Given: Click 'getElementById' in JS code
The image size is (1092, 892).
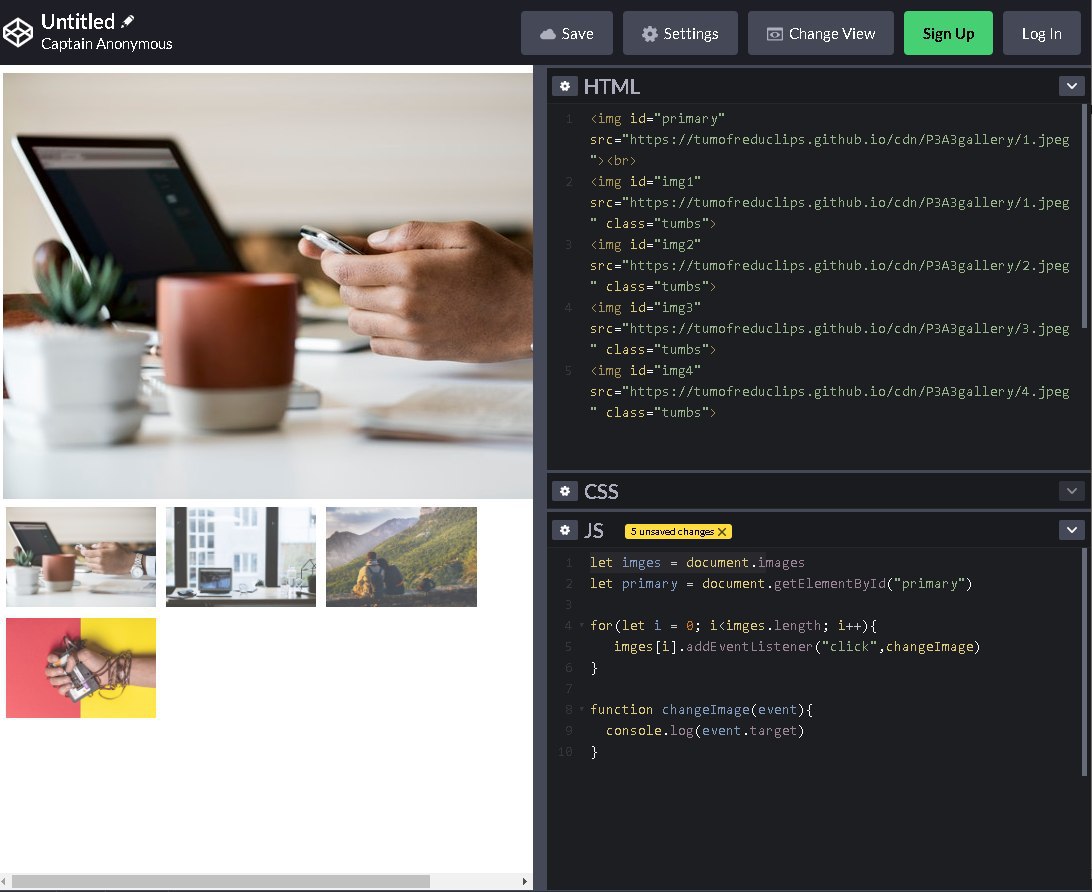Looking at the screenshot, I should [830, 584].
